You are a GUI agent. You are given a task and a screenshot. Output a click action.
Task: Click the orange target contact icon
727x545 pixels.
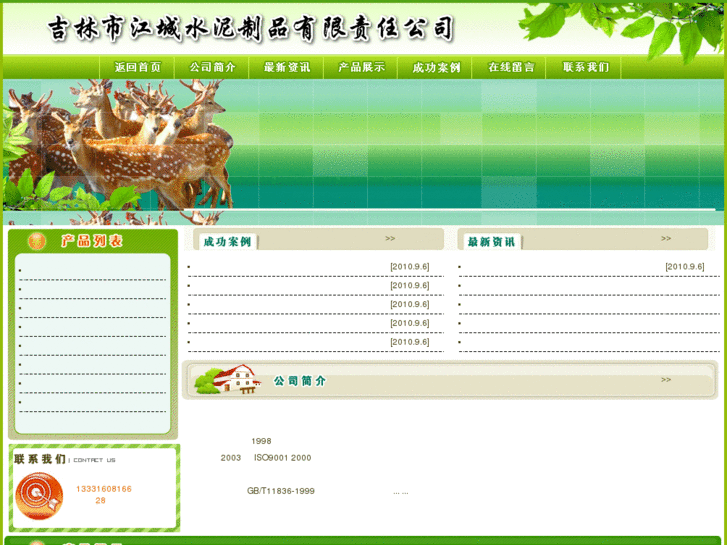39,496
